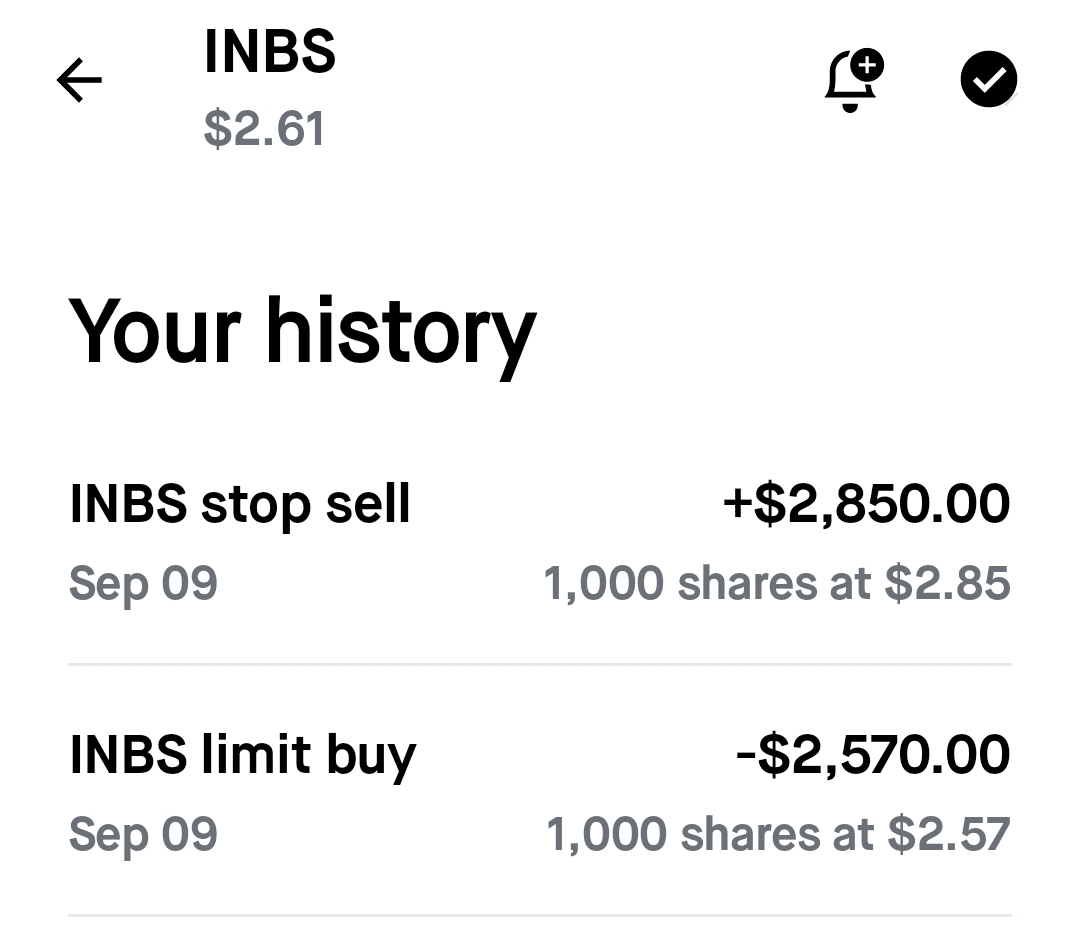Click the divider below limit buy row

pos(540,915)
